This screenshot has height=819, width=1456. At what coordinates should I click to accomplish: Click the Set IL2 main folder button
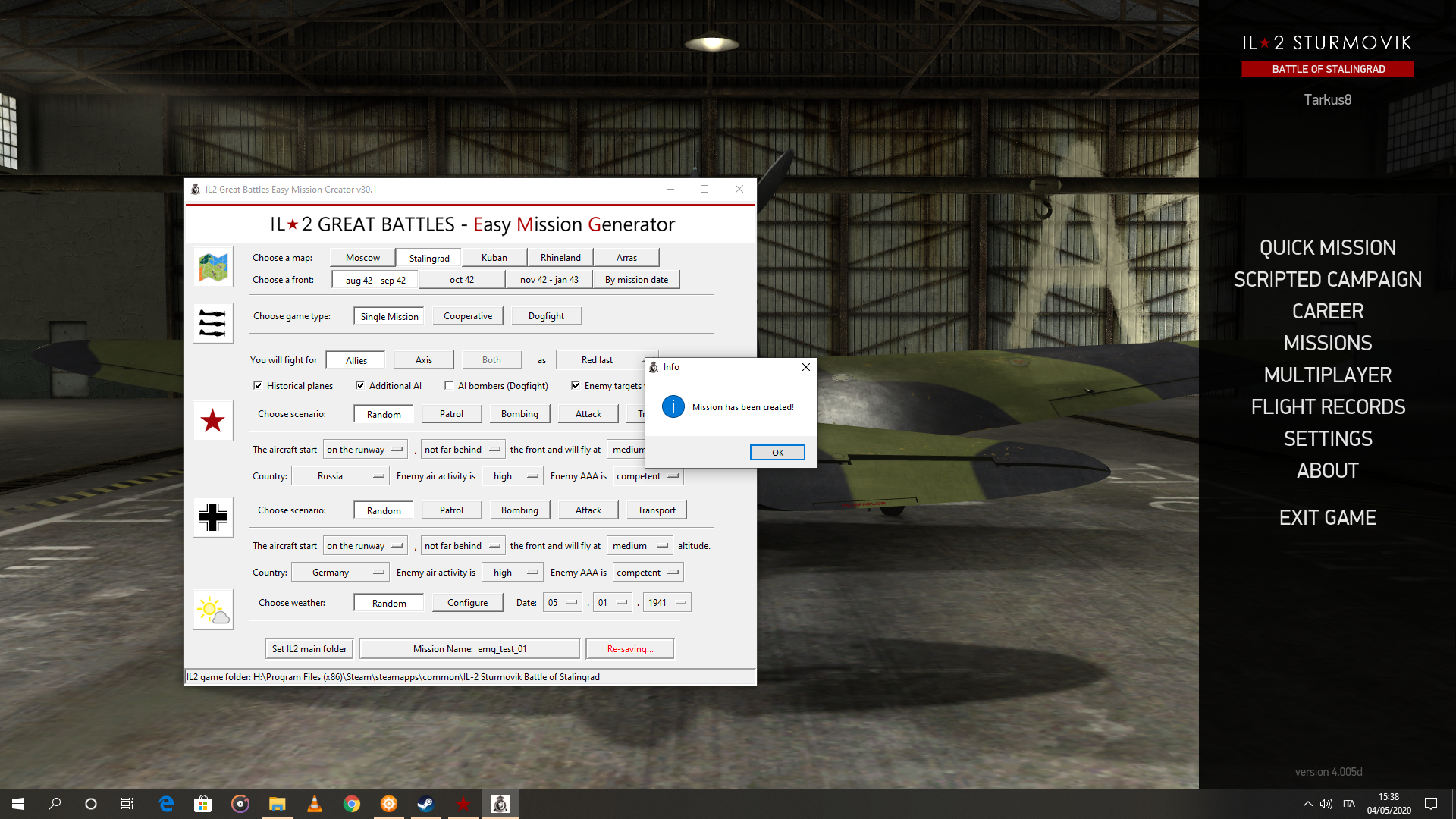[309, 649]
